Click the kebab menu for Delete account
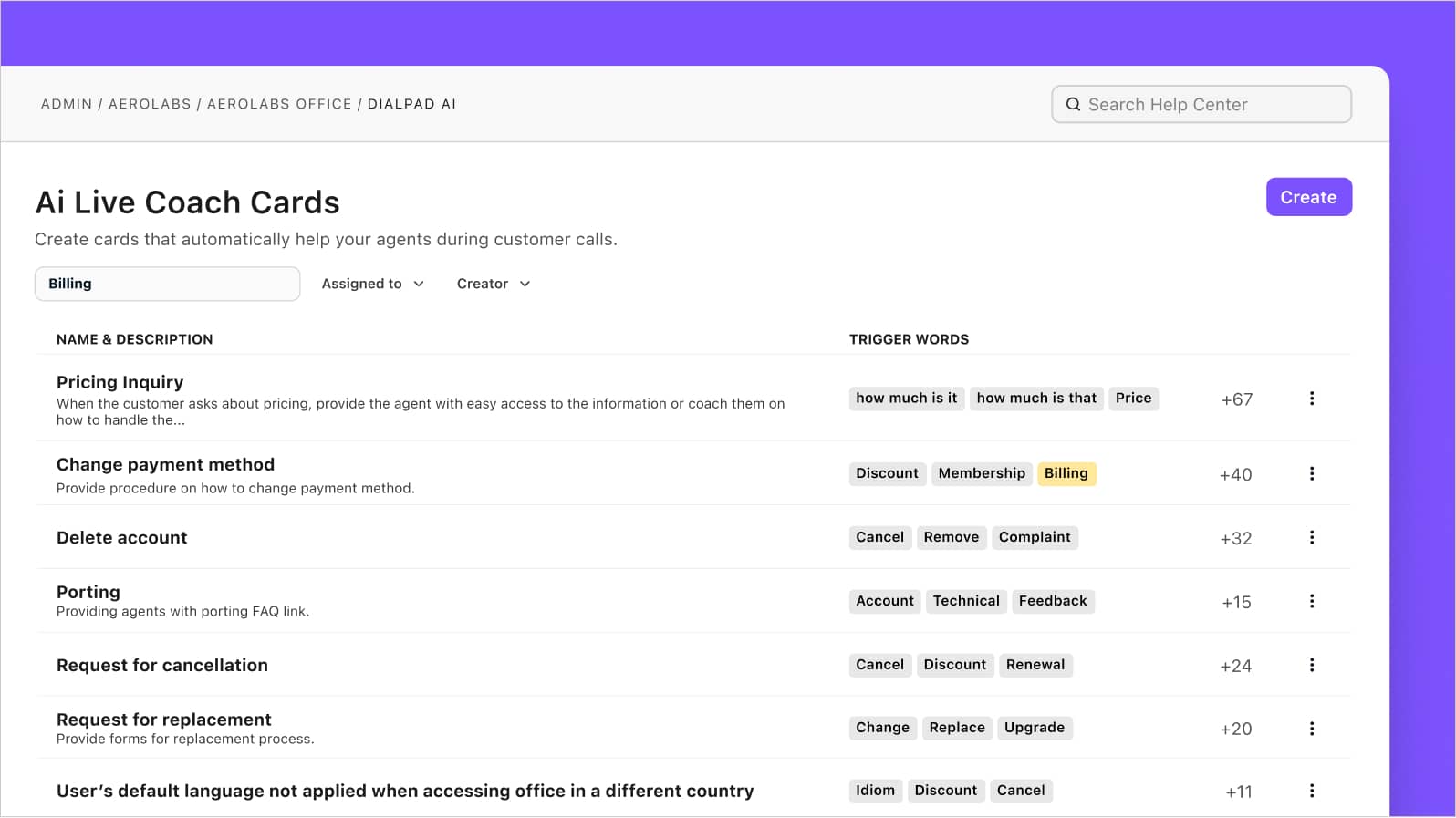The image size is (1456, 818). click(1312, 538)
